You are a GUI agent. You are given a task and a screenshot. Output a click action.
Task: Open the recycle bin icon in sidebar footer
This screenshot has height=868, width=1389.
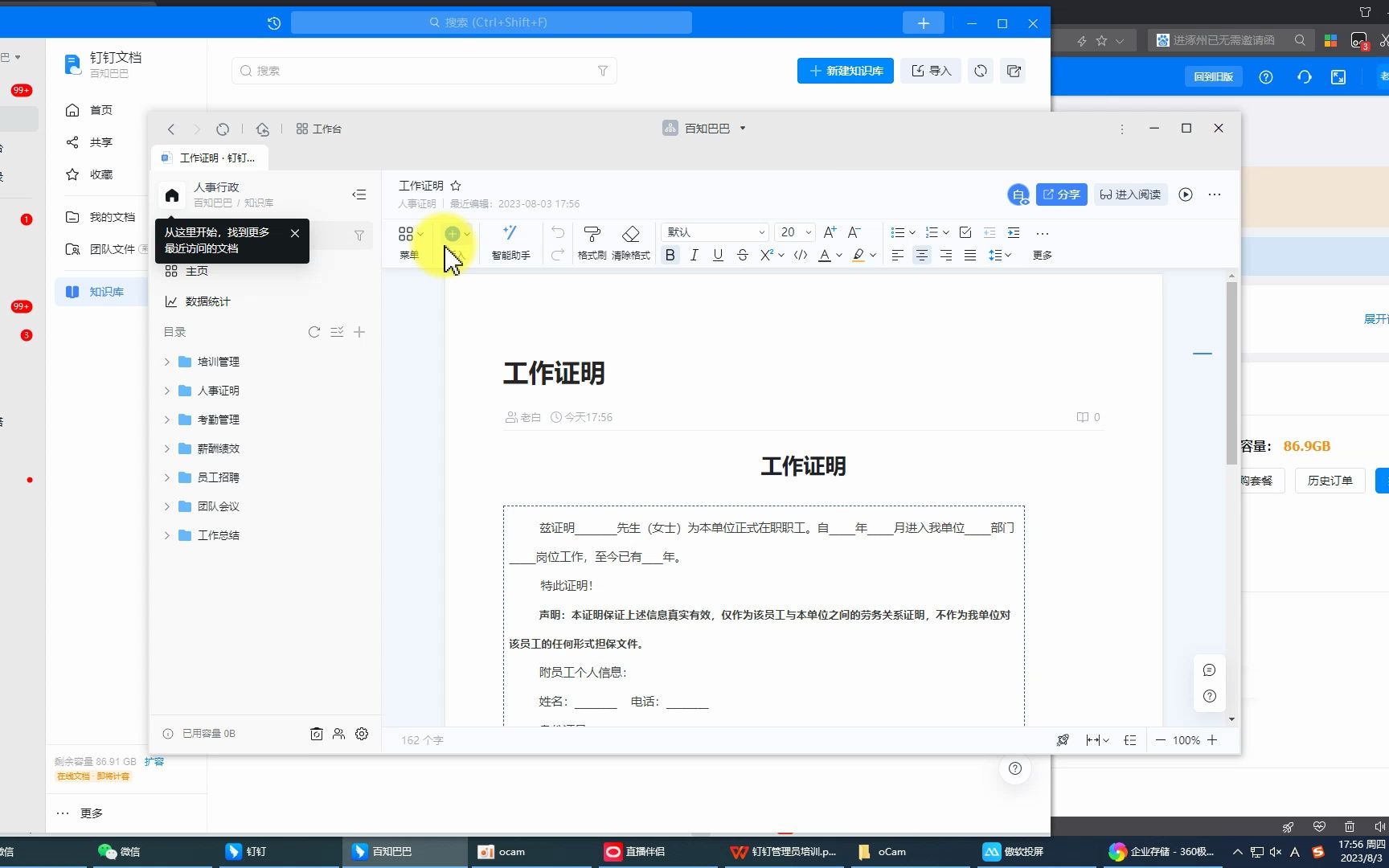click(317, 734)
